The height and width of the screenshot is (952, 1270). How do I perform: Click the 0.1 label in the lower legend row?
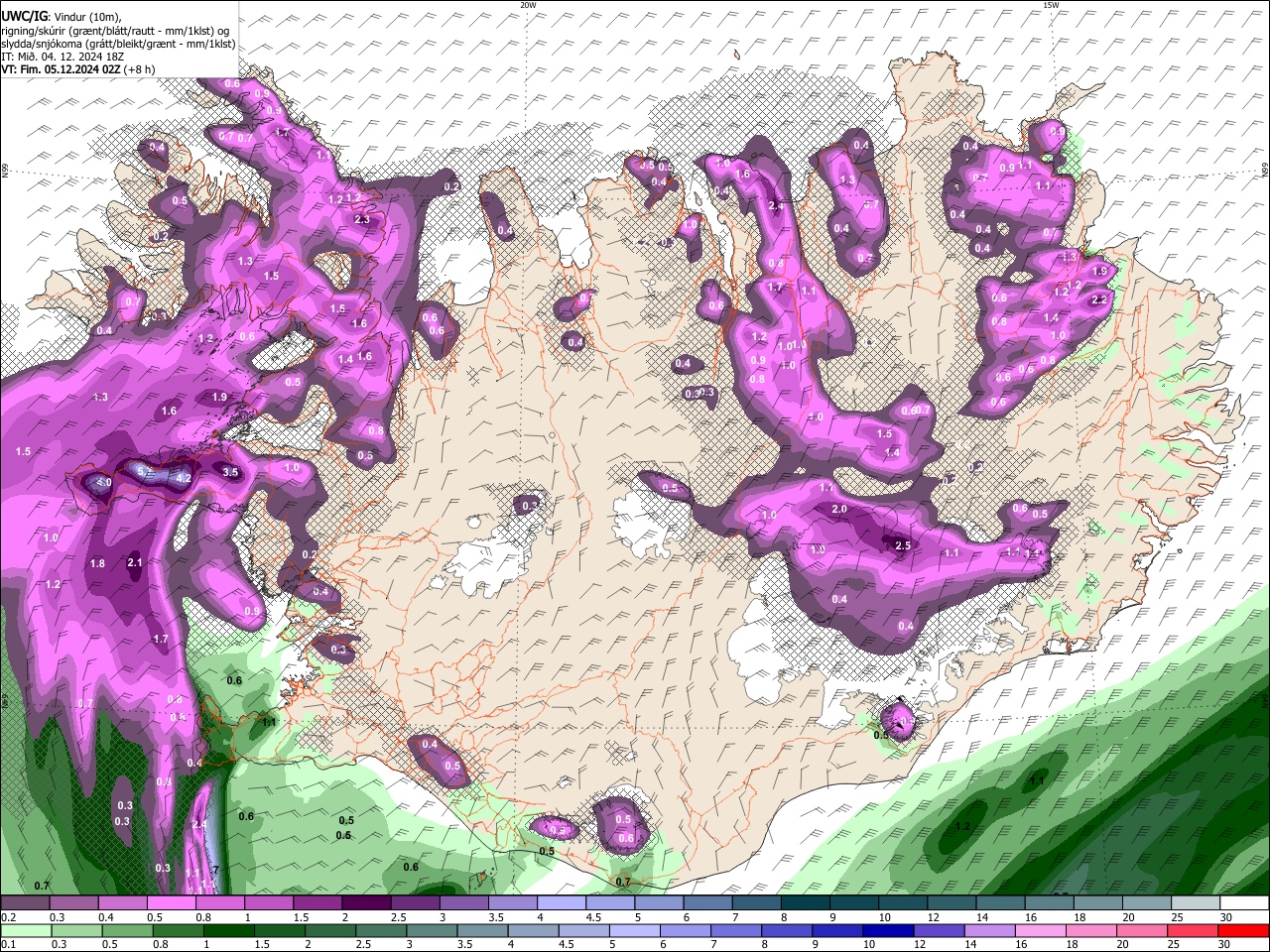coord(8,945)
